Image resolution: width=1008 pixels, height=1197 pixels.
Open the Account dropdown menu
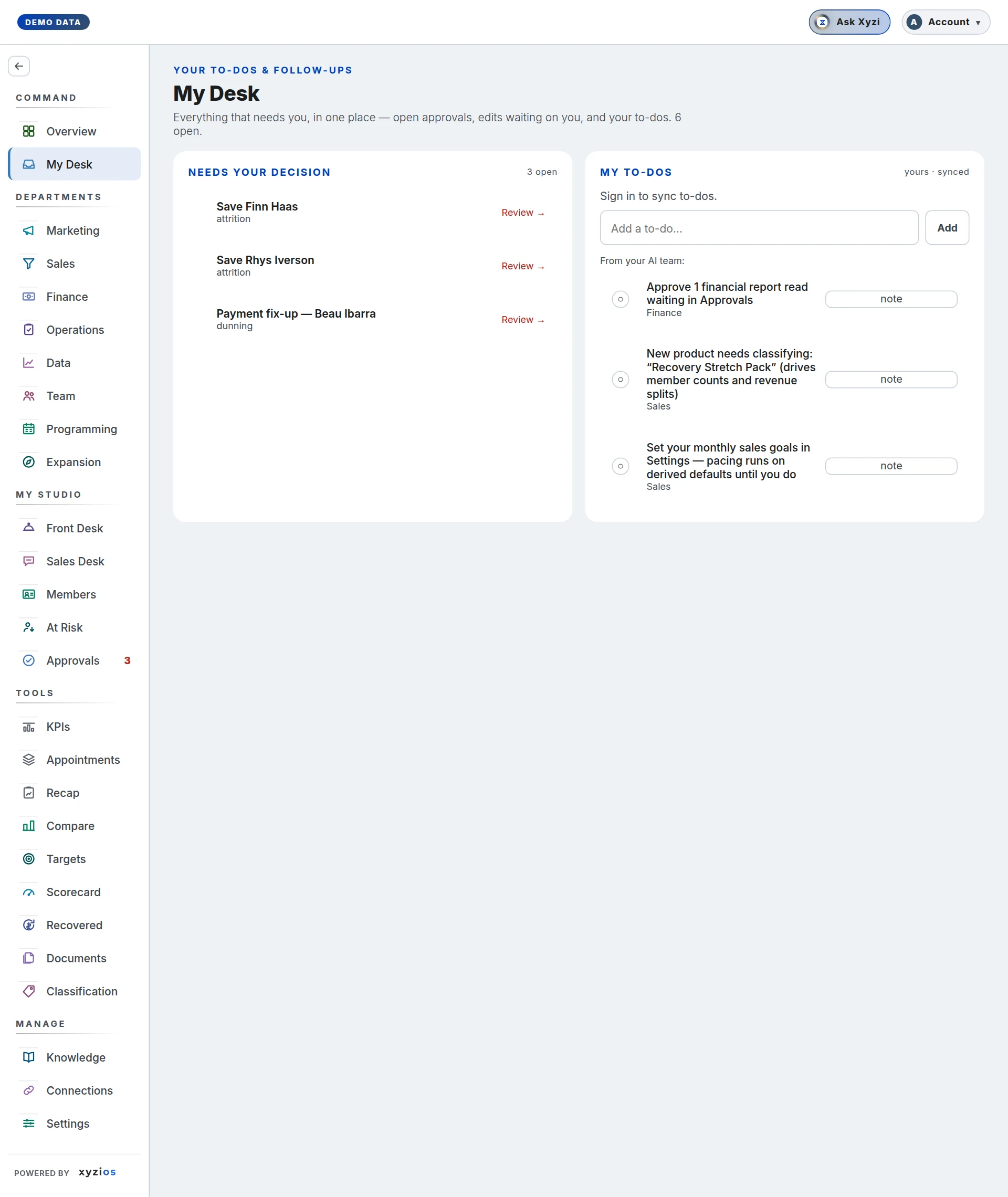coord(946,22)
